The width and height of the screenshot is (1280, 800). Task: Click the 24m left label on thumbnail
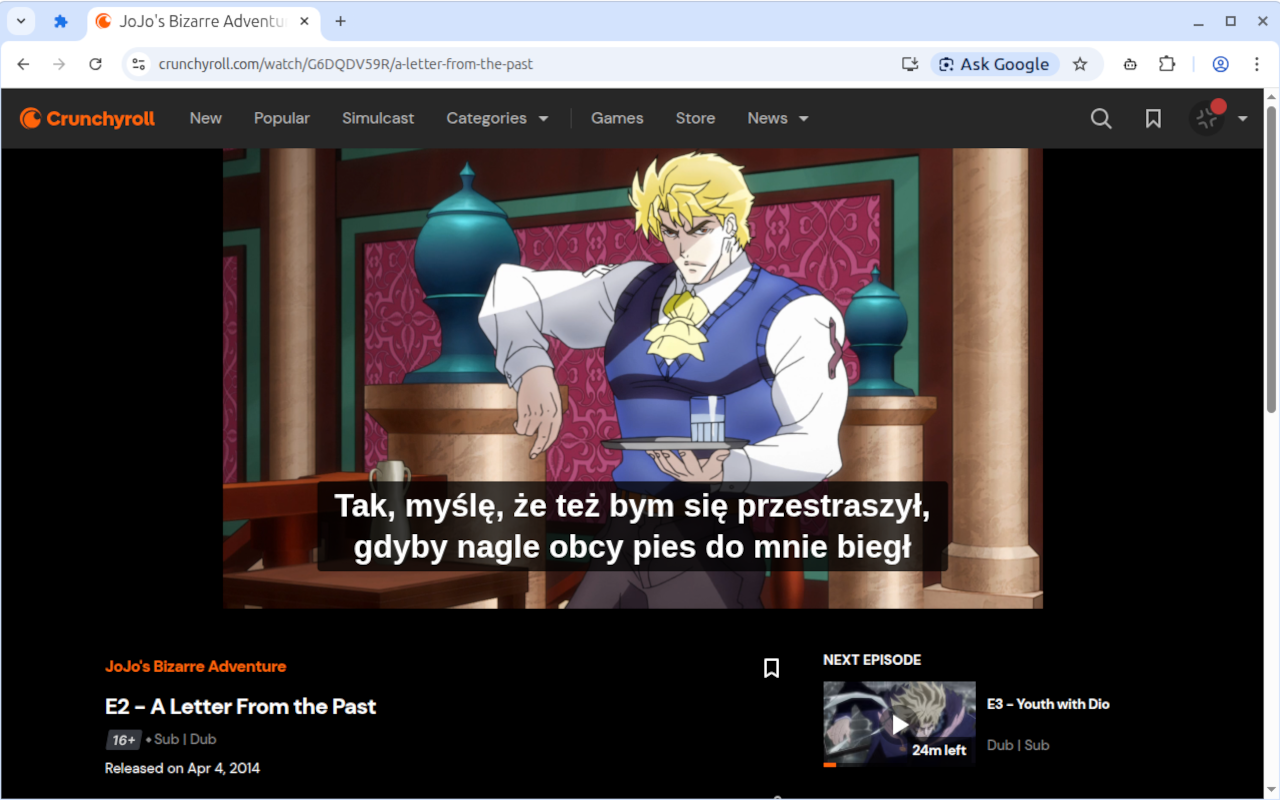tap(939, 750)
